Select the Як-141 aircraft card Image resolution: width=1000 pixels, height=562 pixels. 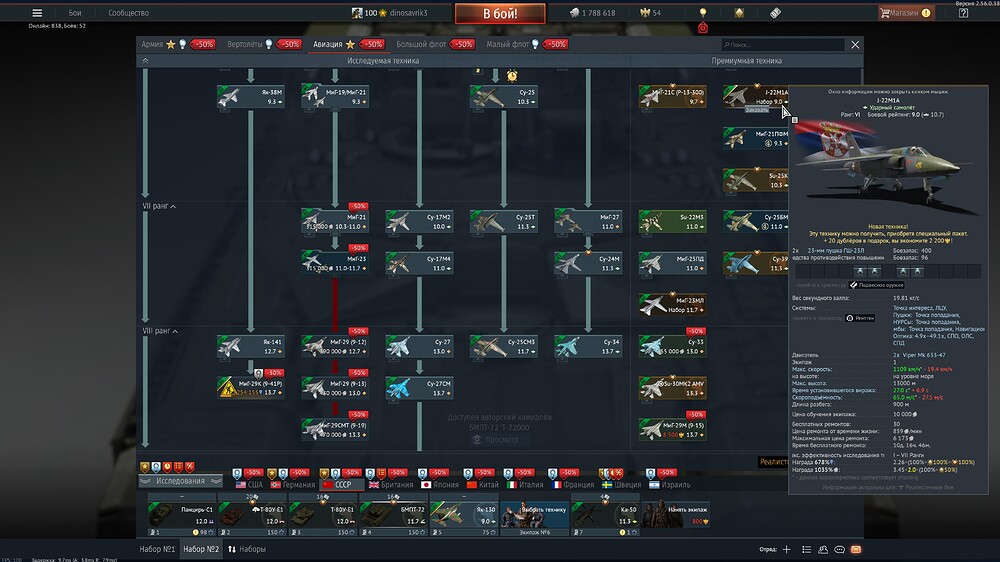point(251,346)
